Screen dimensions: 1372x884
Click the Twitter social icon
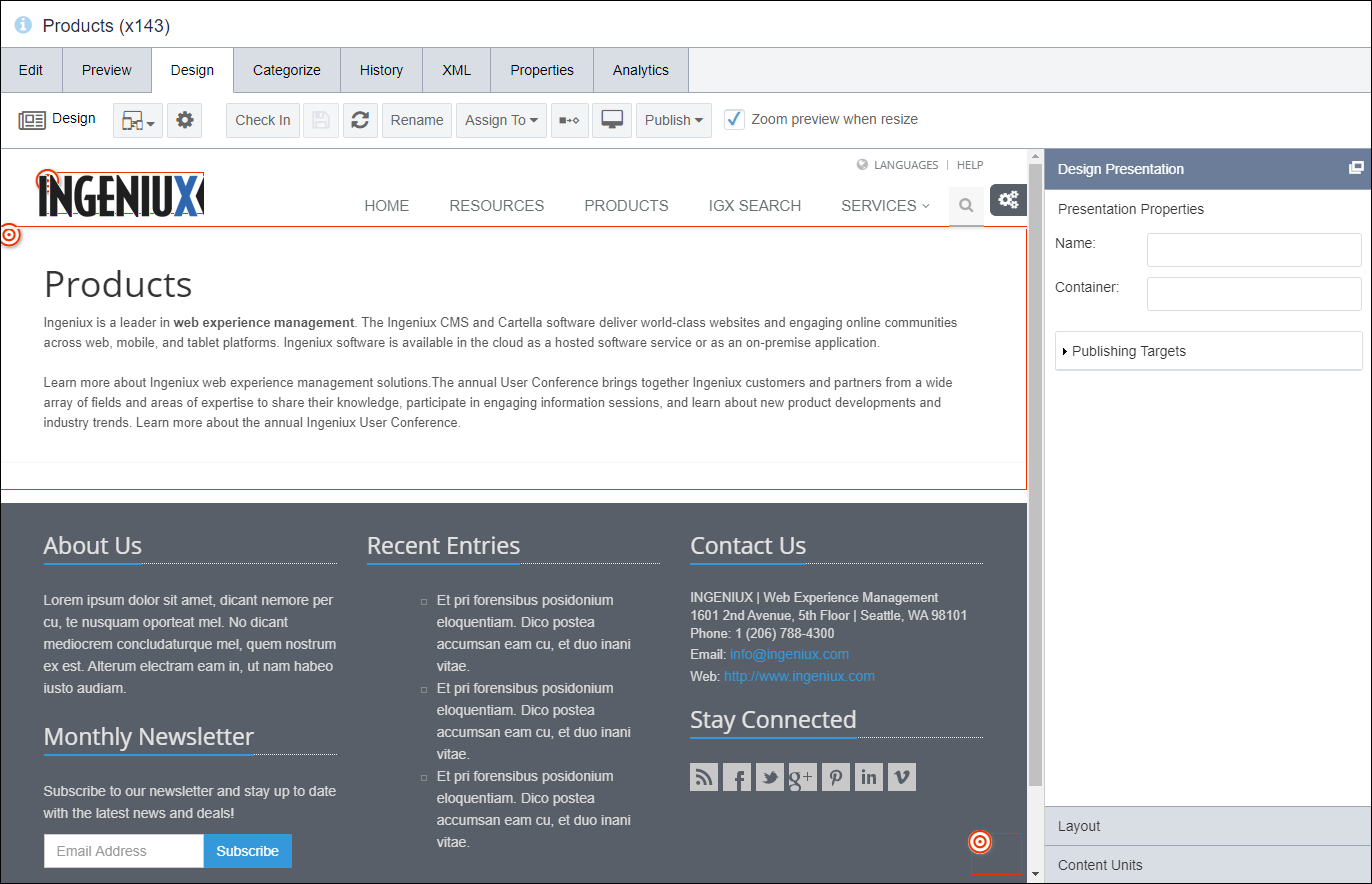pos(770,777)
